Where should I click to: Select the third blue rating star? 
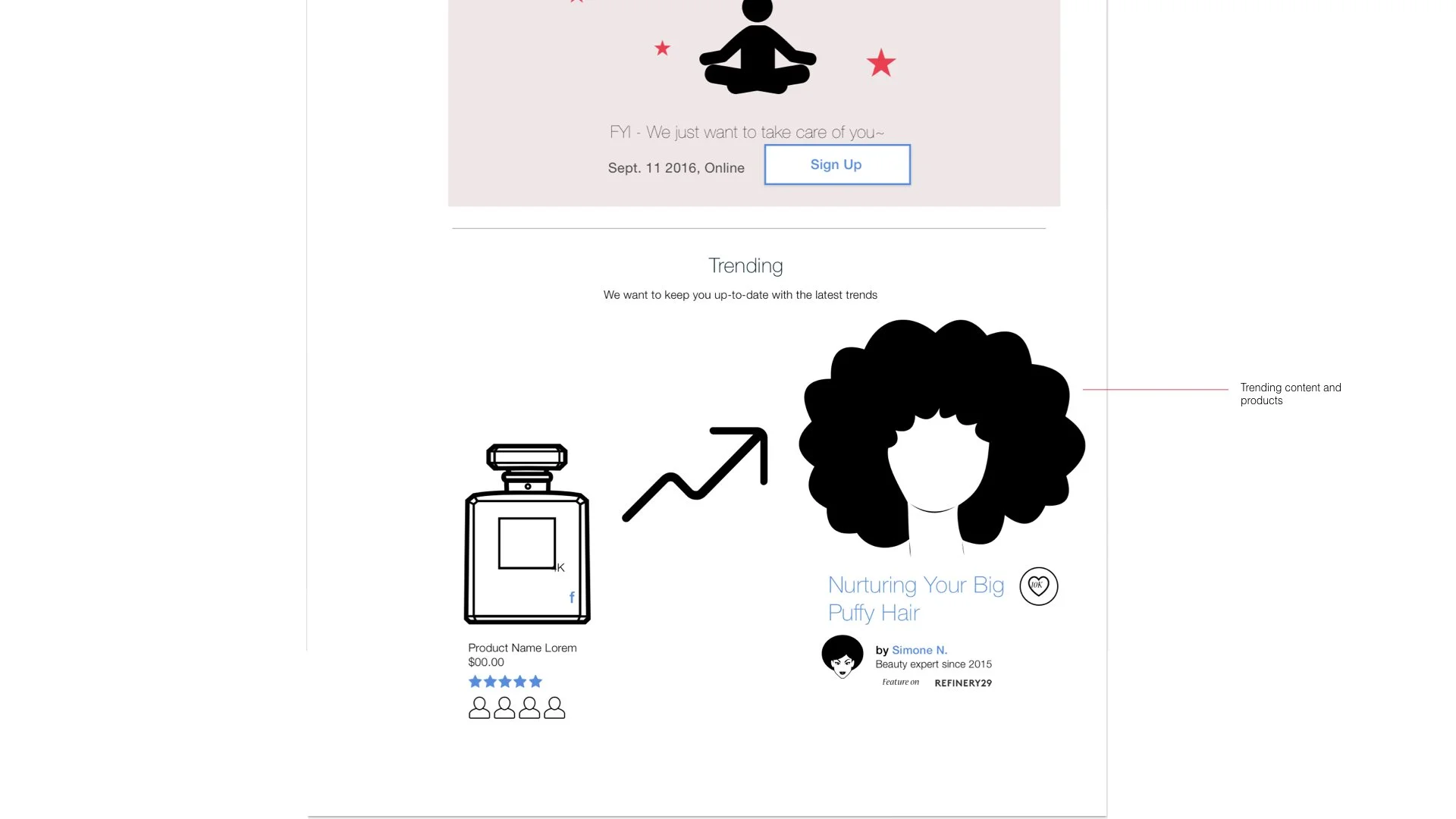click(x=505, y=682)
